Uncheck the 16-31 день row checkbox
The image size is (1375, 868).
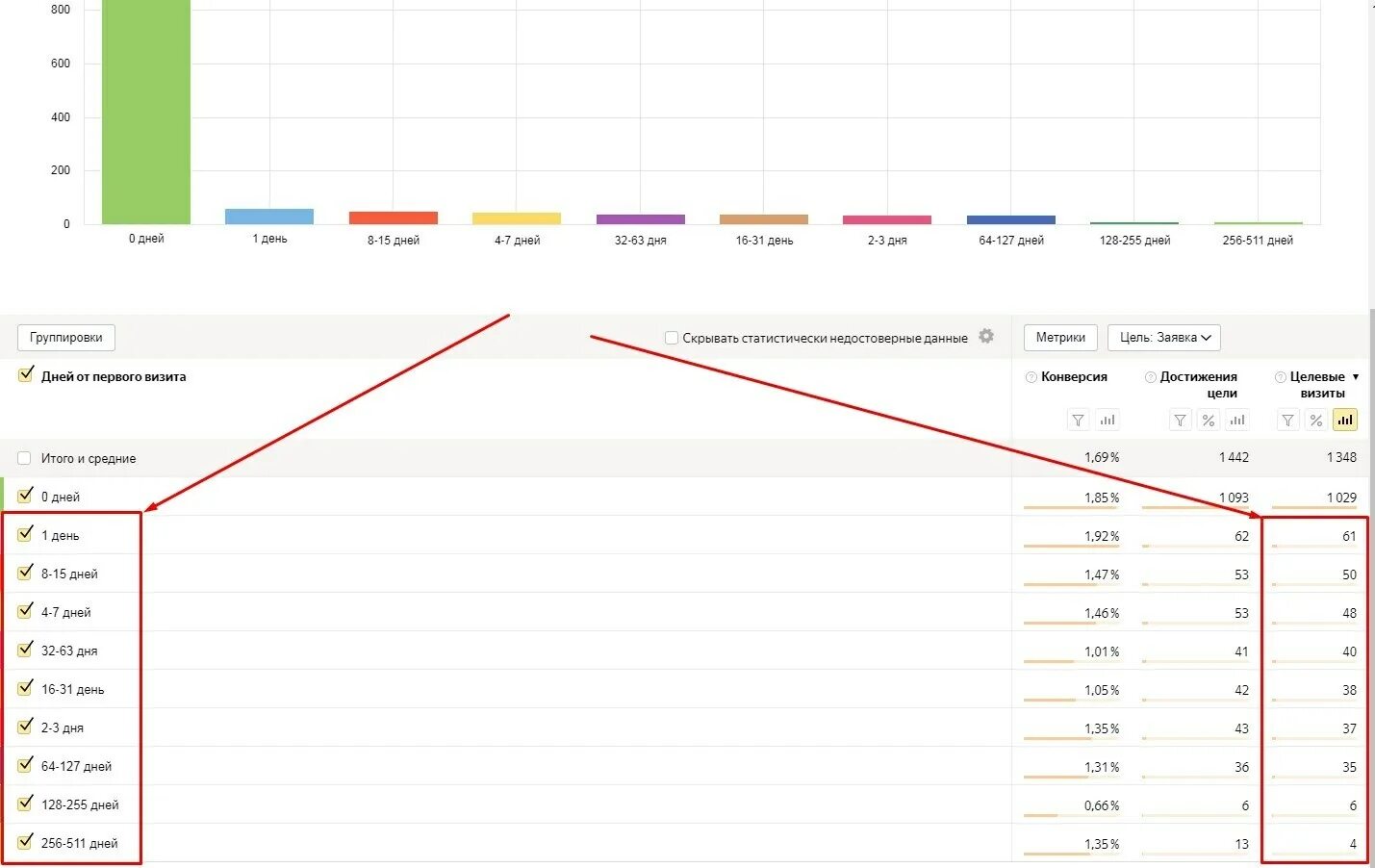26,688
